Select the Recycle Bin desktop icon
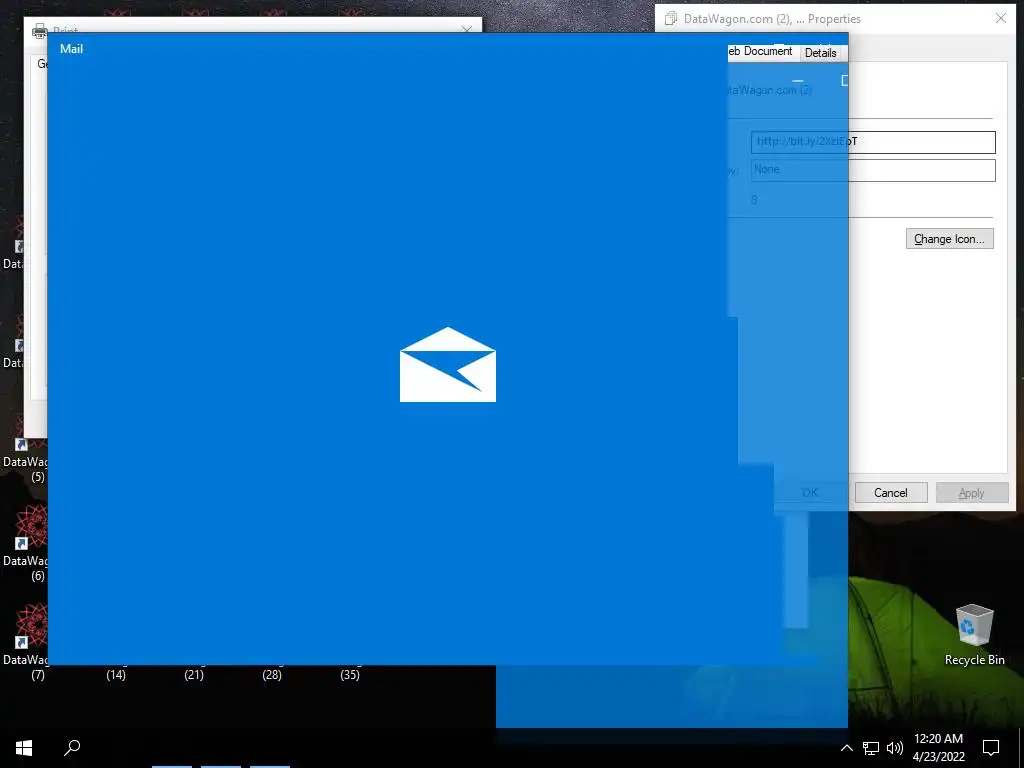The height and width of the screenshot is (768, 1024). coord(974,635)
